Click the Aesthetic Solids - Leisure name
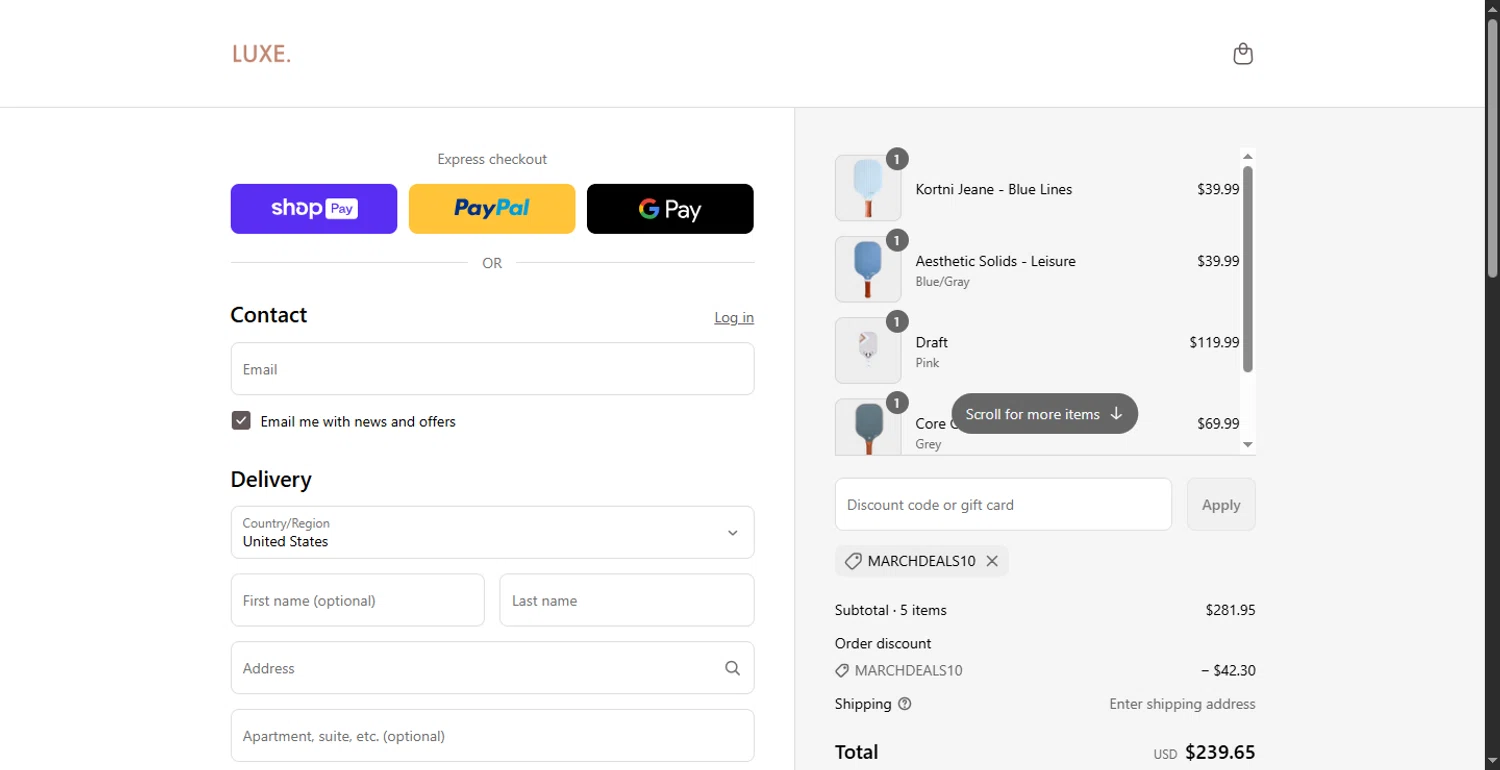1500x770 pixels. [x=996, y=261]
